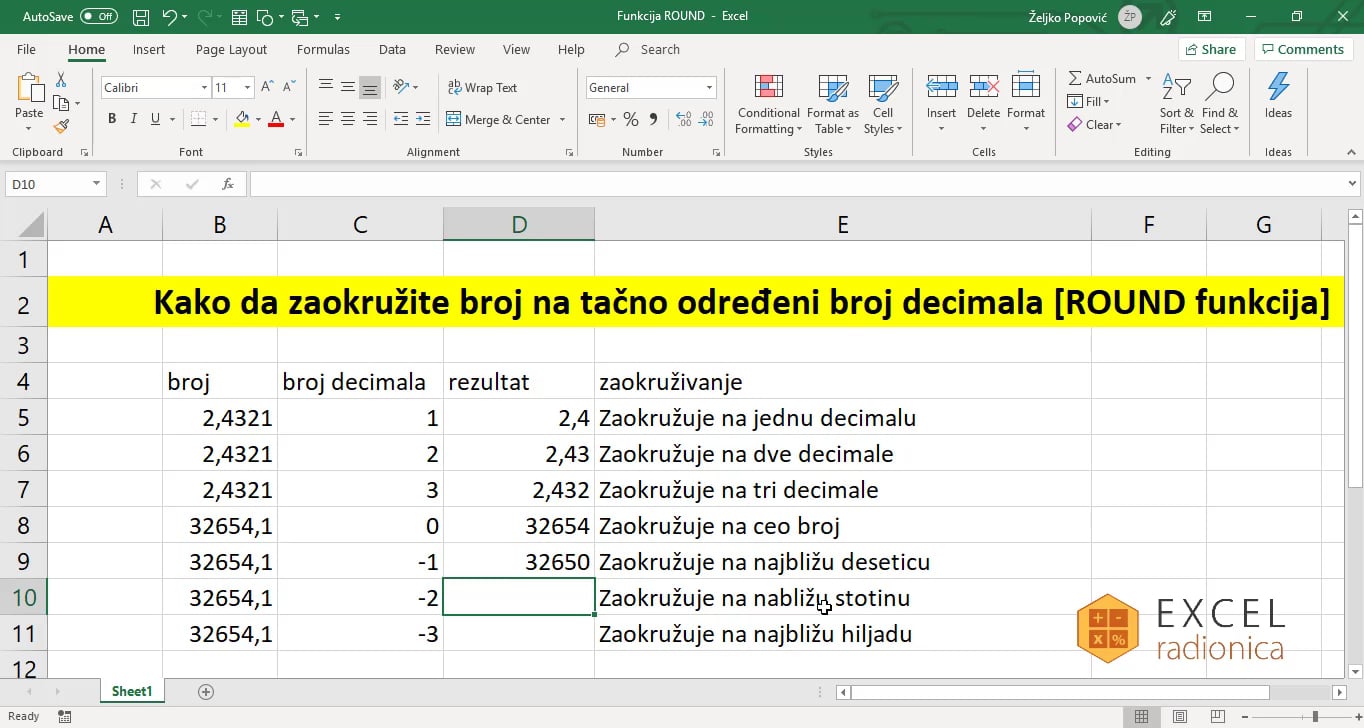Click the yellow Fill Color swatch
Viewport: 1364px width, 728px height.
click(x=242, y=119)
